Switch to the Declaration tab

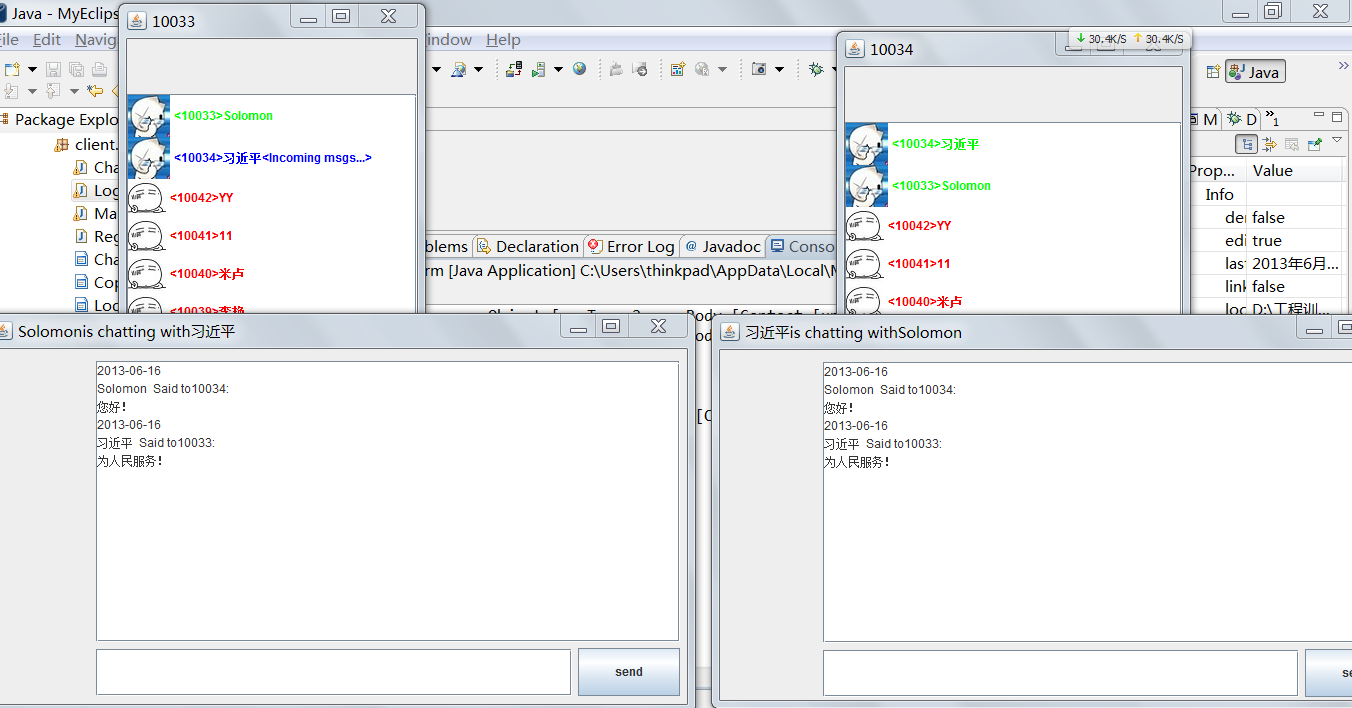tap(527, 246)
